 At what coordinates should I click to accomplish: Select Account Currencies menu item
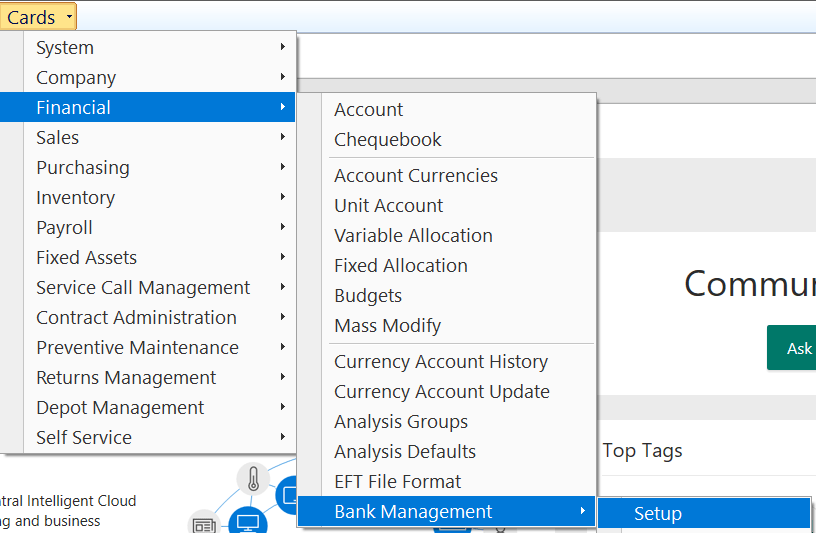click(416, 176)
